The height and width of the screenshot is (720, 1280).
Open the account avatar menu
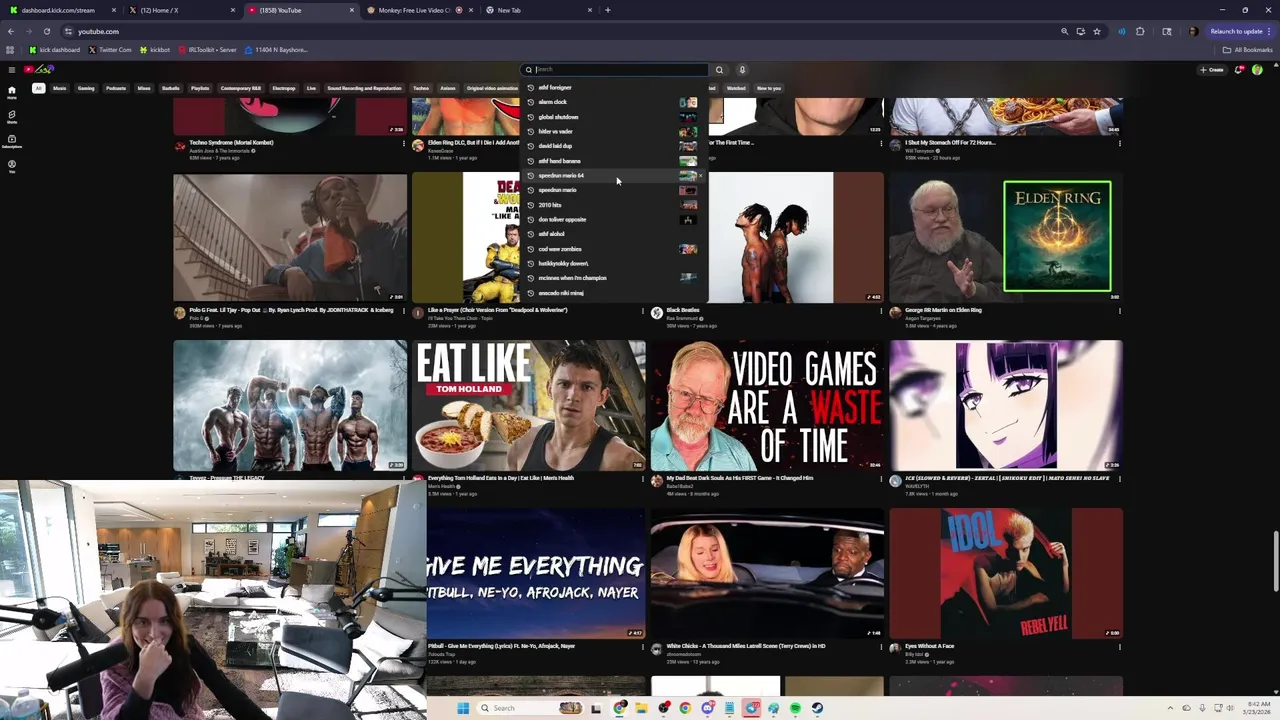(1257, 70)
